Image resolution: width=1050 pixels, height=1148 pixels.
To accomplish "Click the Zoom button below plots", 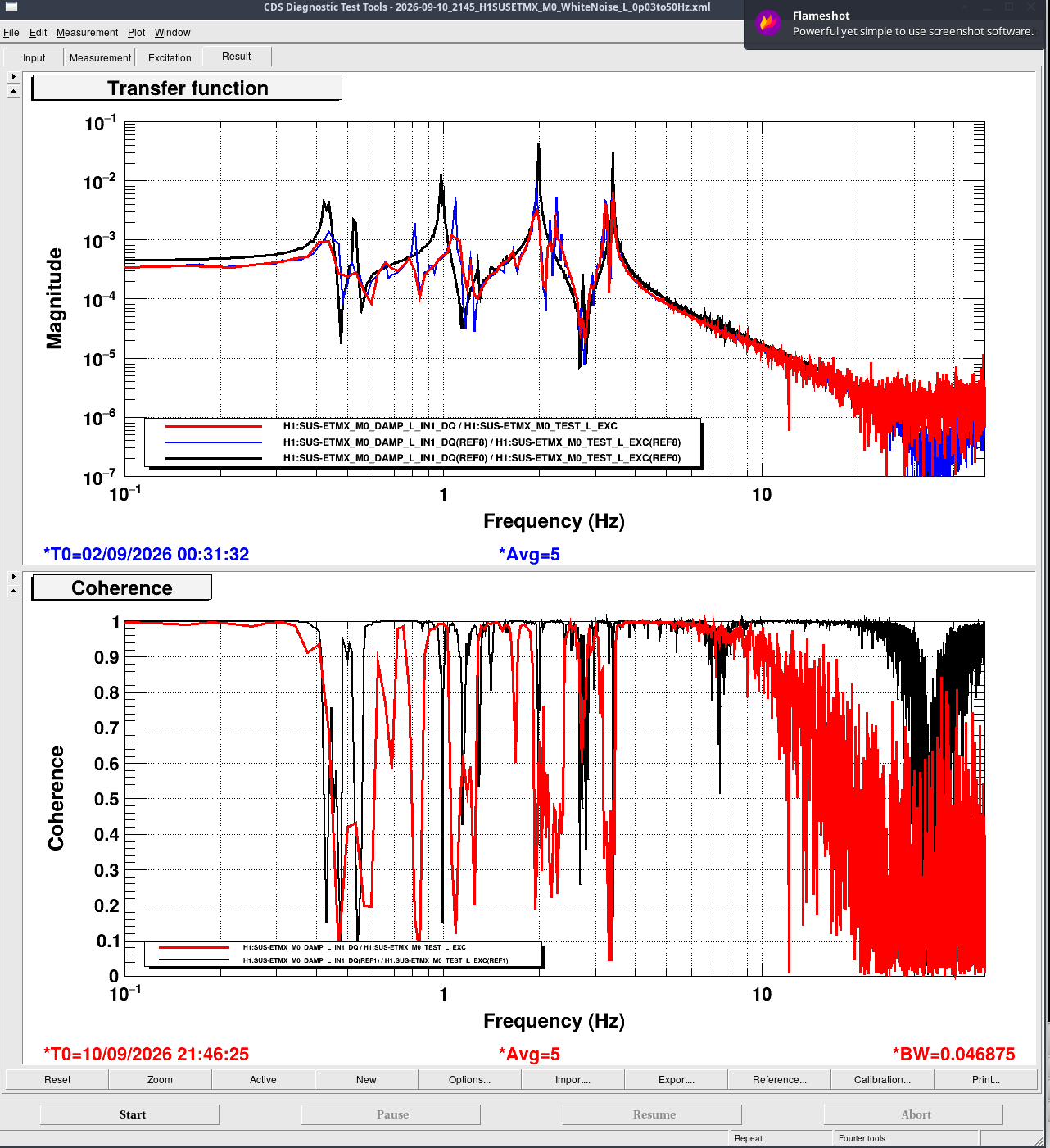I will click(x=160, y=1079).
